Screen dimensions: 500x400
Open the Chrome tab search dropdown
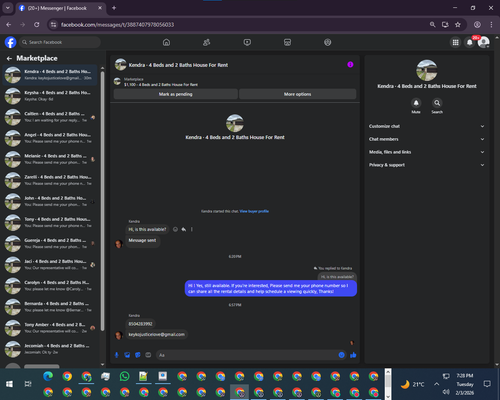tap(8, 8)
